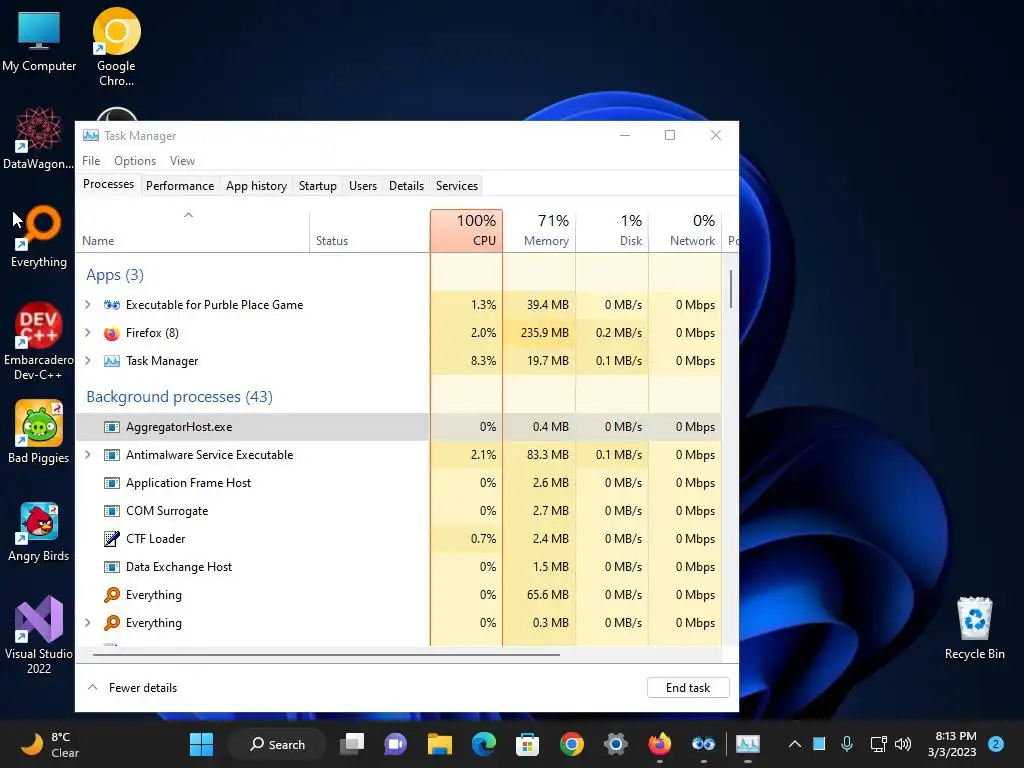
Task: Switch to Startup tab
Action: coord(317,186)
